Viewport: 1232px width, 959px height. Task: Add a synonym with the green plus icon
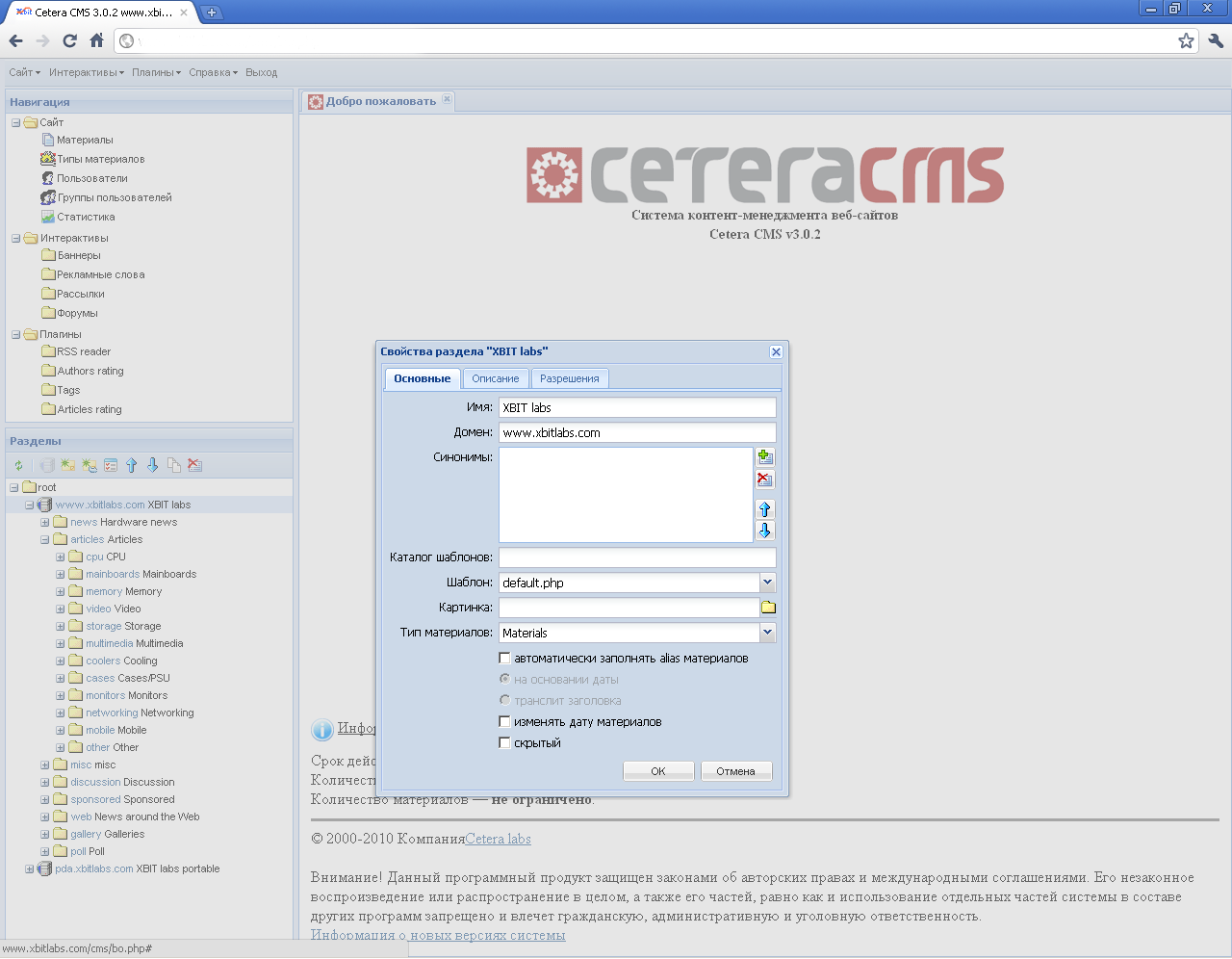[x=765, y=457]
